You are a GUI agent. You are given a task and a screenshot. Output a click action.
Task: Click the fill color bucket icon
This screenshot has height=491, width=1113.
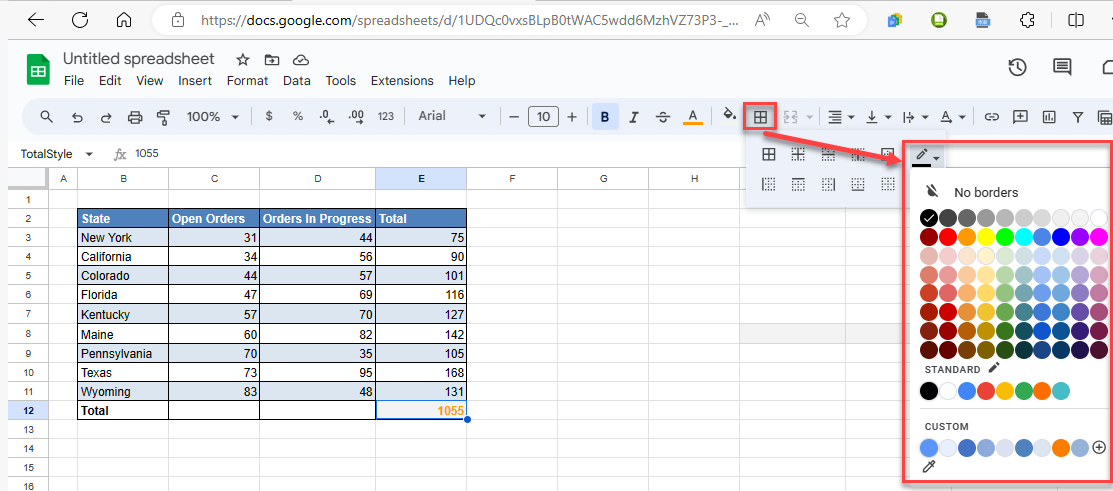point(730,116)
